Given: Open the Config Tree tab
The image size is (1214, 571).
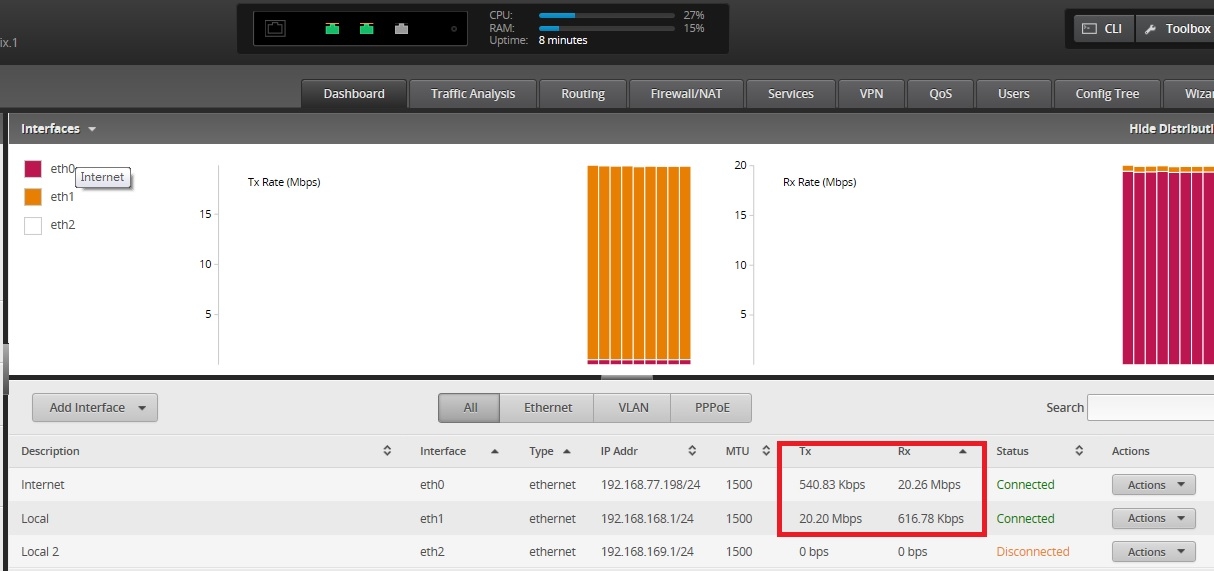Looking at the screenshot, I should 1107,94.
